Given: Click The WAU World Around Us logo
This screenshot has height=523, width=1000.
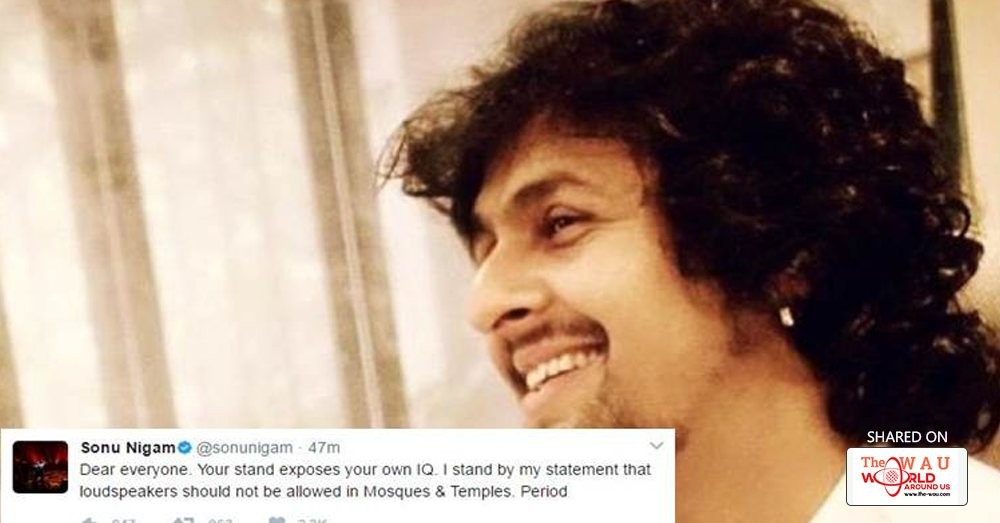Looking at the screenshot, I should click(906, 476).
